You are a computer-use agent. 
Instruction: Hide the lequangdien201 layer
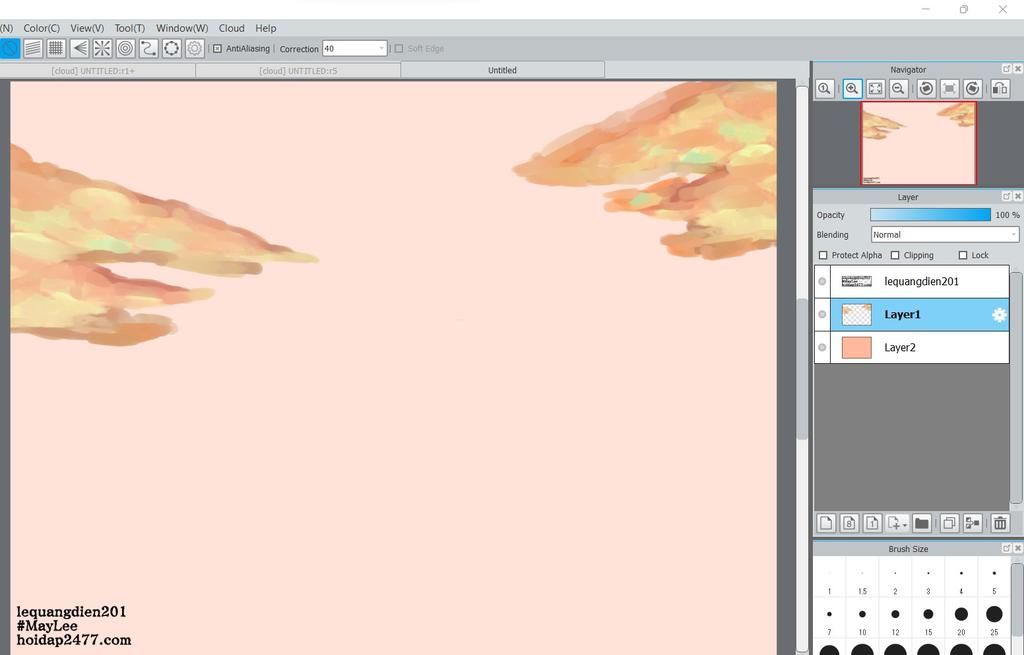click(x=822, y=281)
